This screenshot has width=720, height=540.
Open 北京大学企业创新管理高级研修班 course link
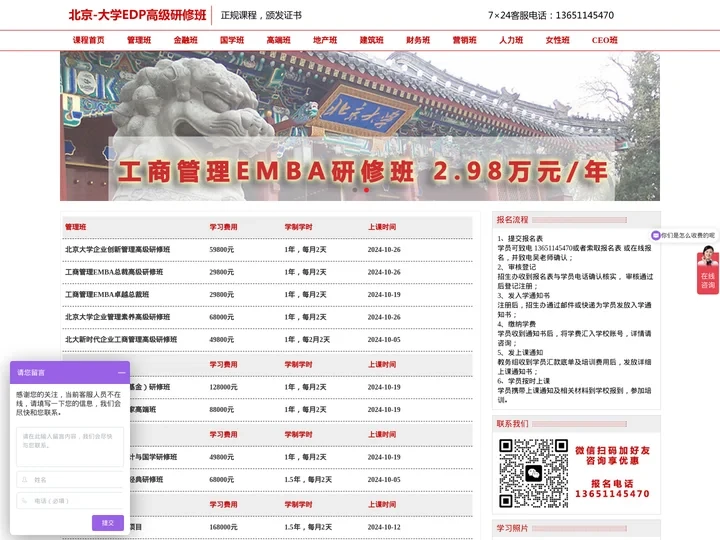click(x=118, y=249)
